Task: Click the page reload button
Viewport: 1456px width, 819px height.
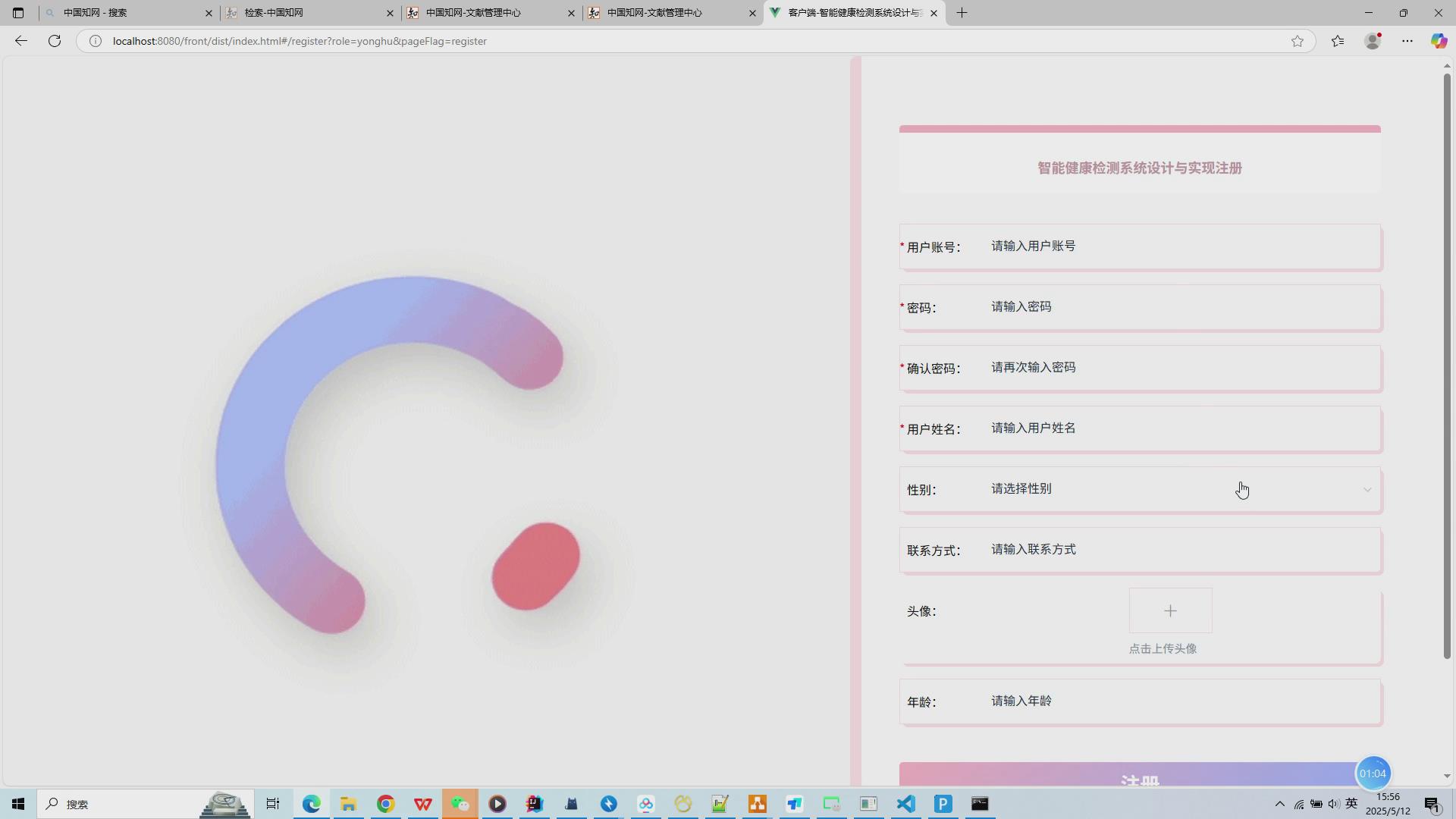Action: coord(54,41)
